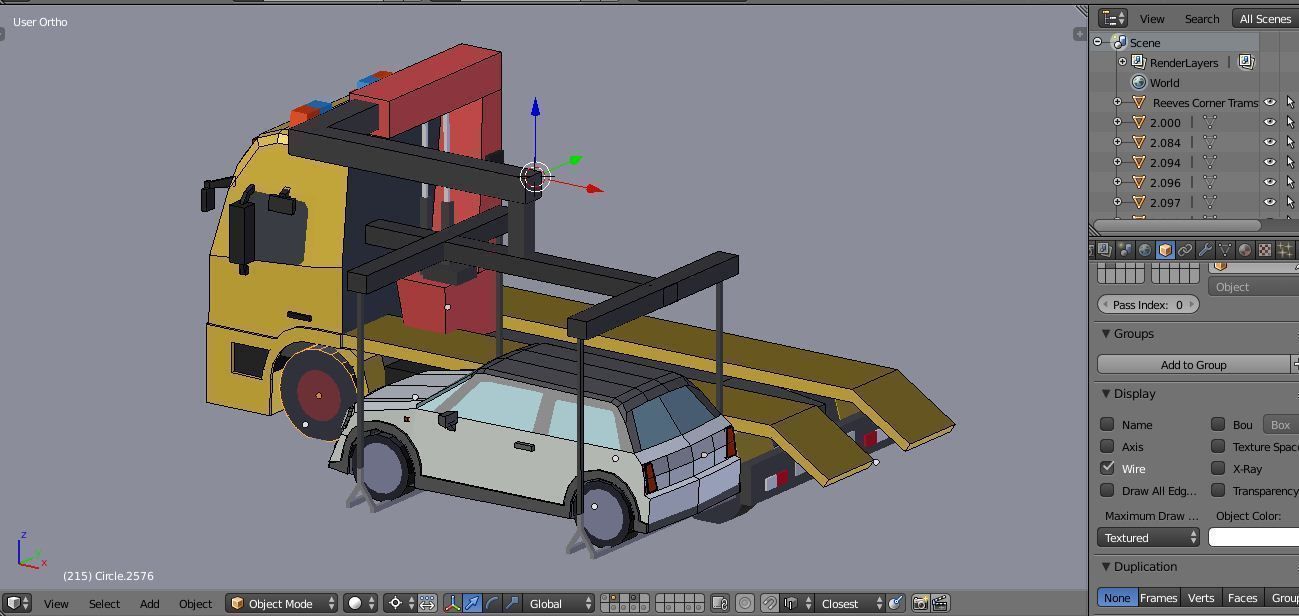Select the Frames duplication button

pyautogui.click(x=1158, y=597)
